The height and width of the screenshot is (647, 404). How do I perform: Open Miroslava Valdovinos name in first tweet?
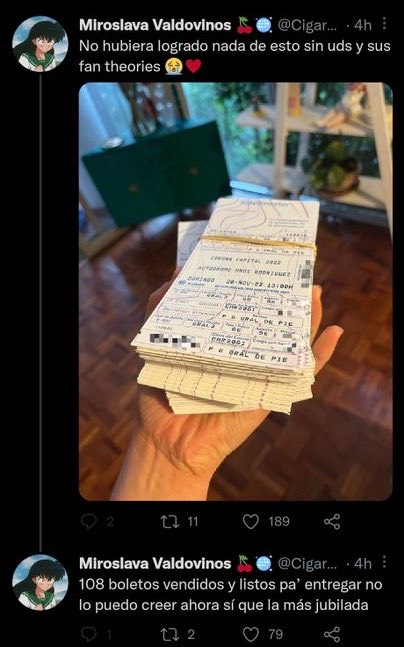point(155,25)
